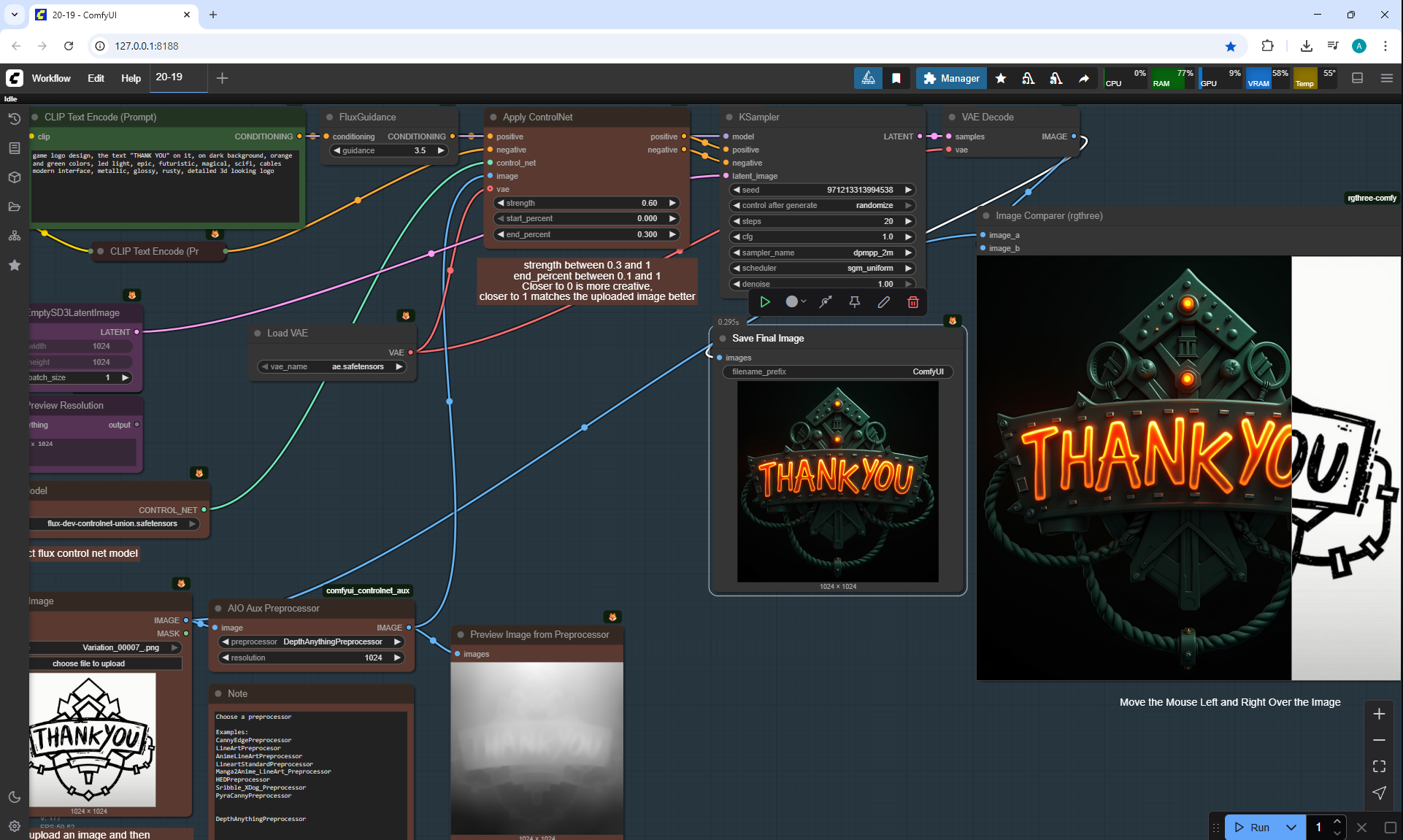Toggle the bottom panel icon
Viewport: 1403px width, 840px height.
pos(1357,78)
